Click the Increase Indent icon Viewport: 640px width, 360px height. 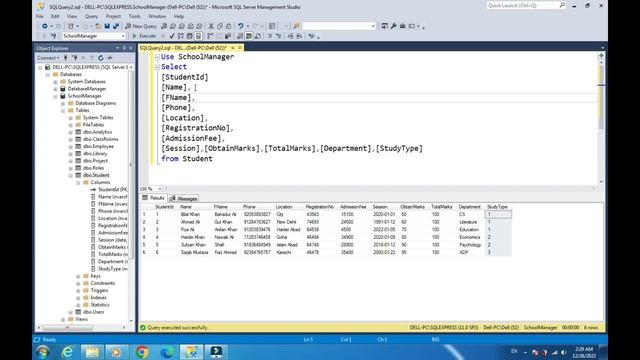click(299, 36)
